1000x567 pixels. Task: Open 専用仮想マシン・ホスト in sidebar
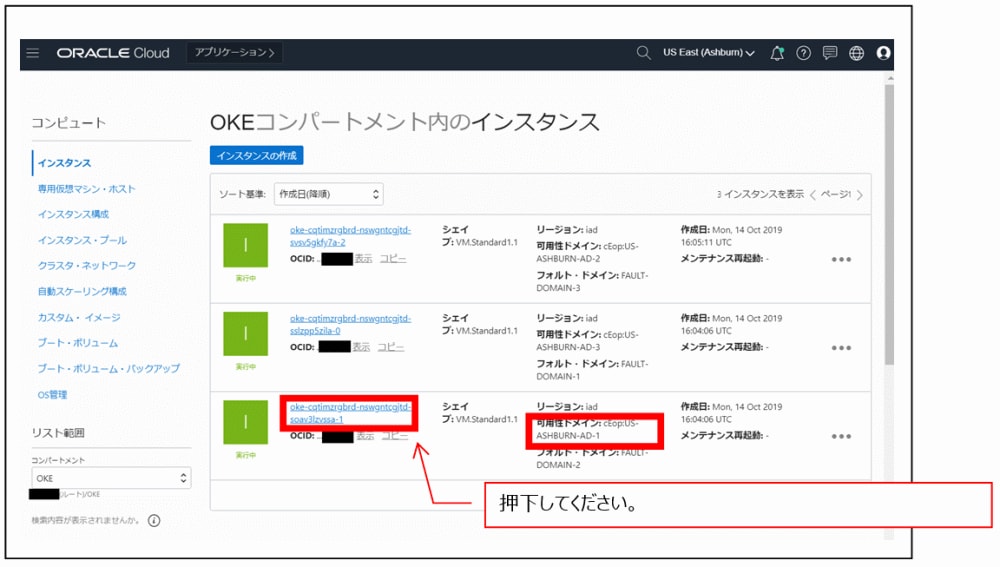[86, 189]
